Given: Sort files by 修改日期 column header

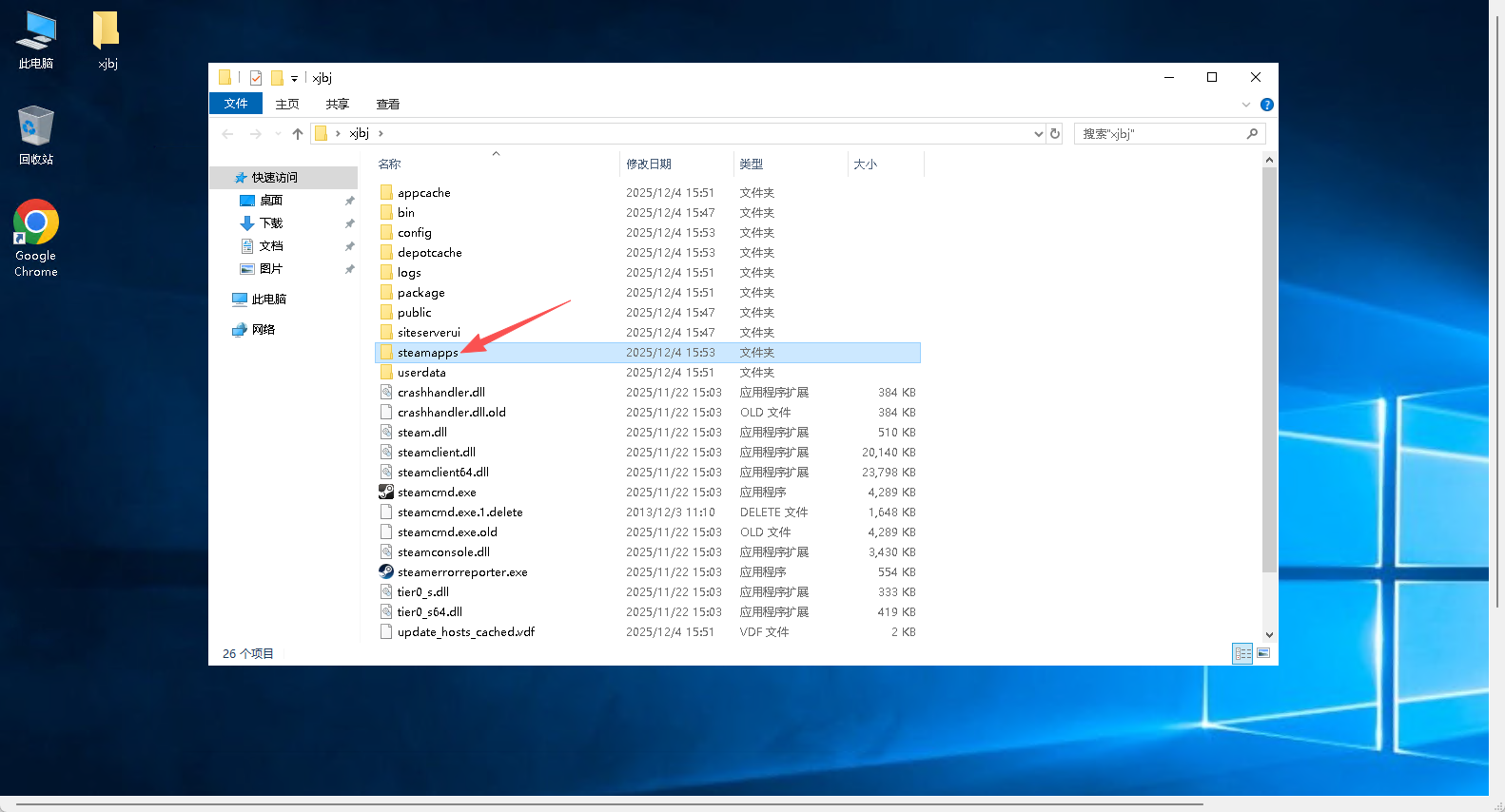Looking at the screenshot, I should coord(649,164).
